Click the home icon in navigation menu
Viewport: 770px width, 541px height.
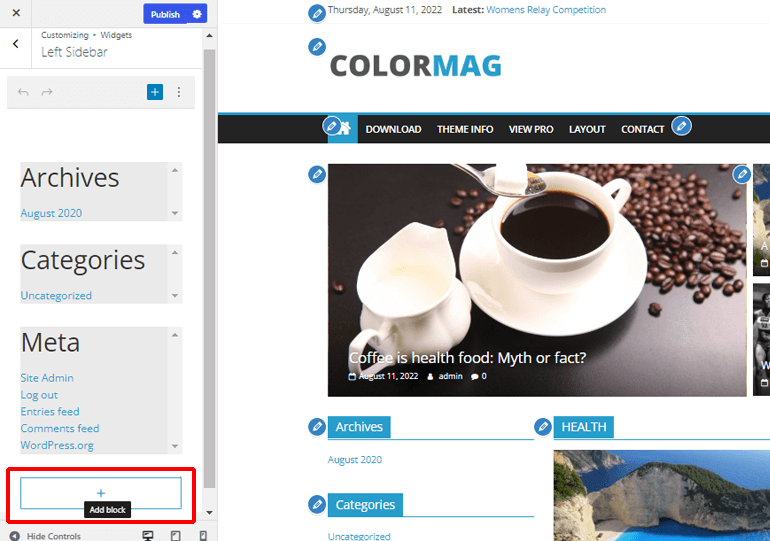[344, 129]
